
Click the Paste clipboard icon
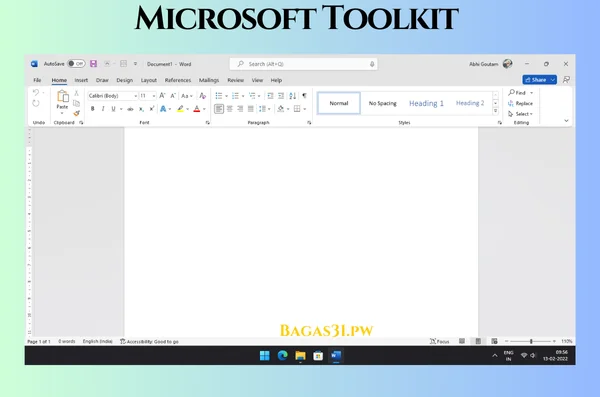[62, 96]
